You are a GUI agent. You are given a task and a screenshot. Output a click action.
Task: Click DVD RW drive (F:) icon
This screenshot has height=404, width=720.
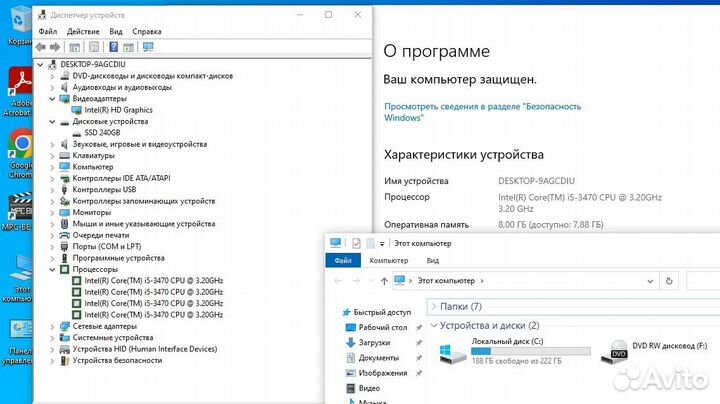pyautogui.click(x=614, y=352)
